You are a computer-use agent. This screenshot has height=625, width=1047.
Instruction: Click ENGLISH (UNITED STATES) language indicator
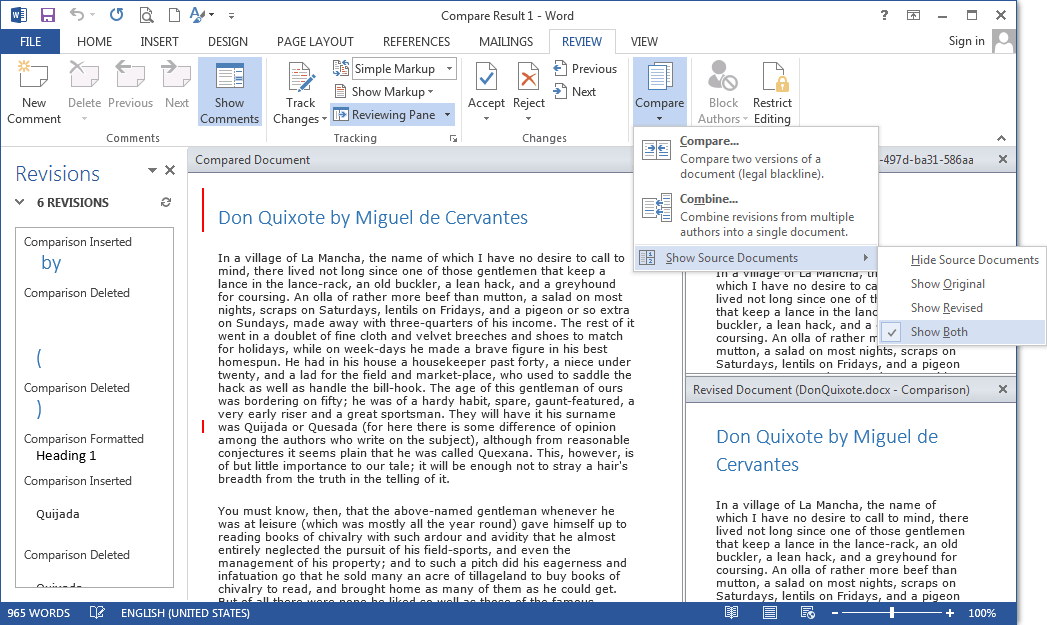tap(186, 613)
